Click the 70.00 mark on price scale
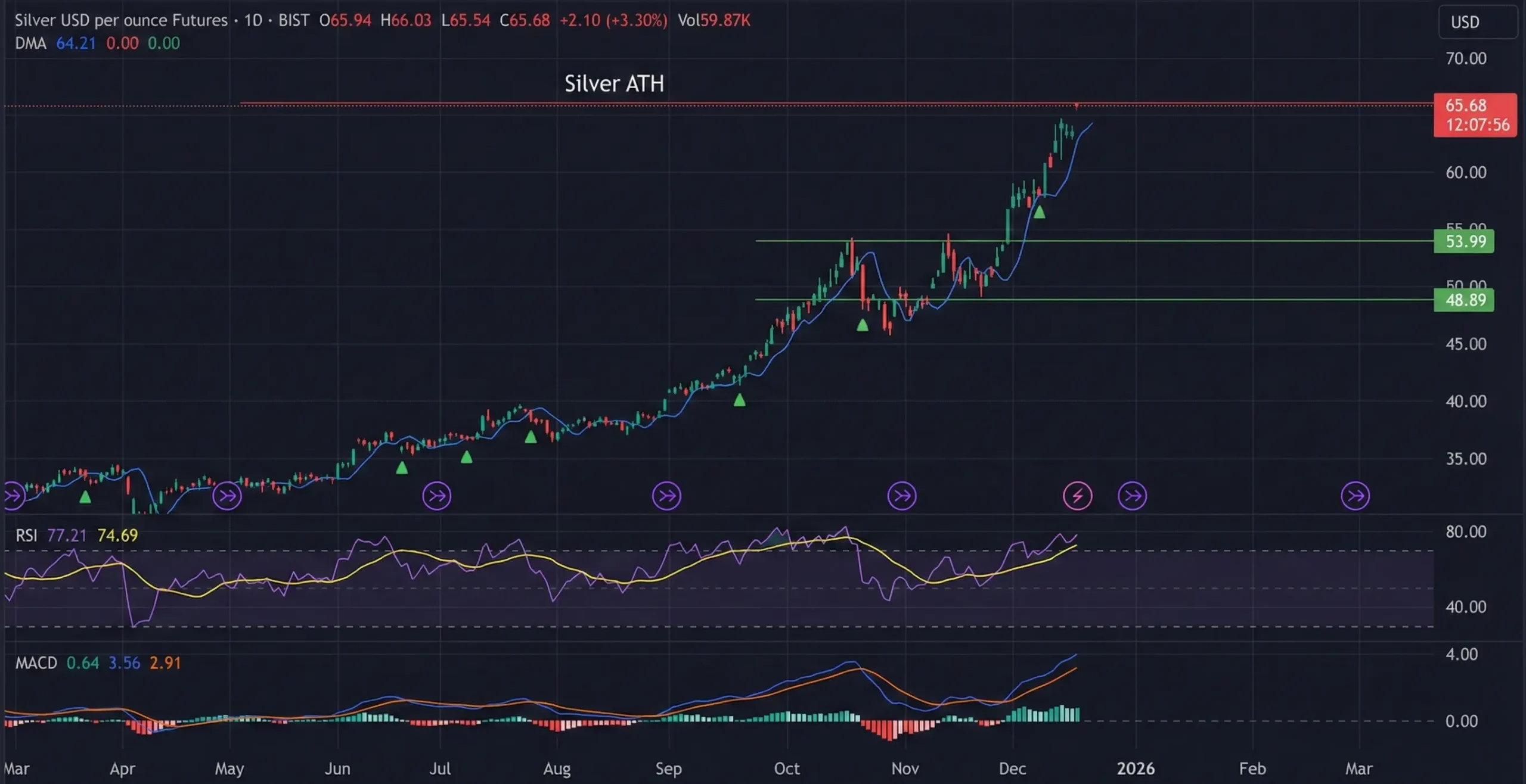 pyautogui.click(x=1465, y=58)
